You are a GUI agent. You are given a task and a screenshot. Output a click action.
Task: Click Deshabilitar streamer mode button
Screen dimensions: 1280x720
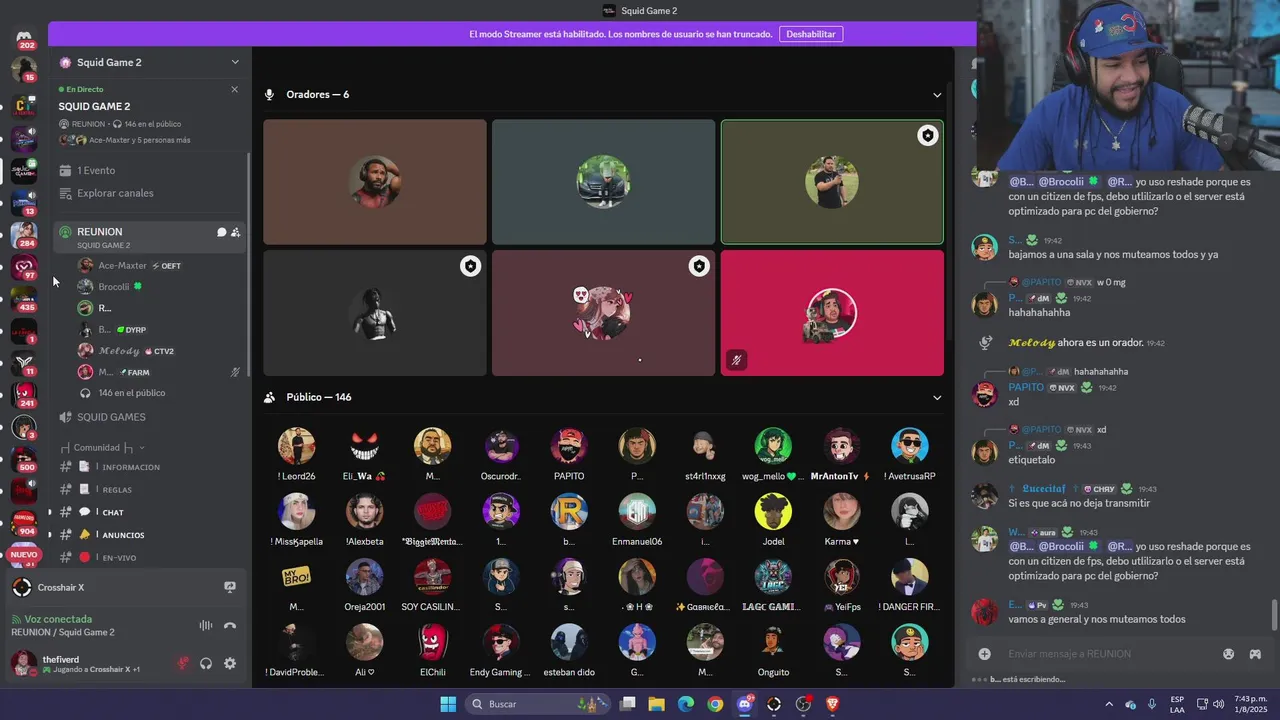tap(810, 34)
